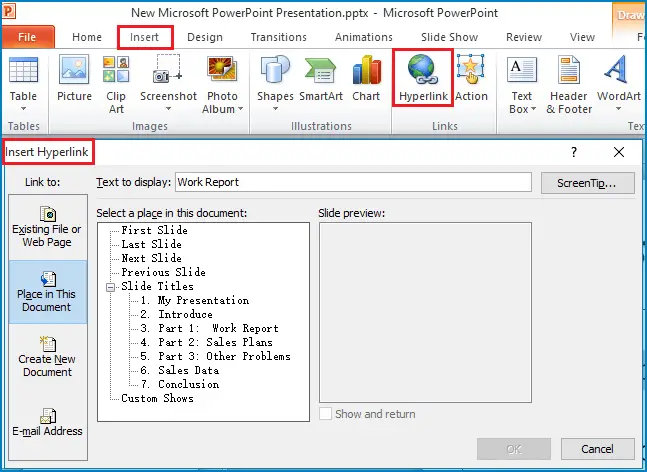Open the Animations tab
The height and width of the screenshot is (472, 647).
pos(364,37)
